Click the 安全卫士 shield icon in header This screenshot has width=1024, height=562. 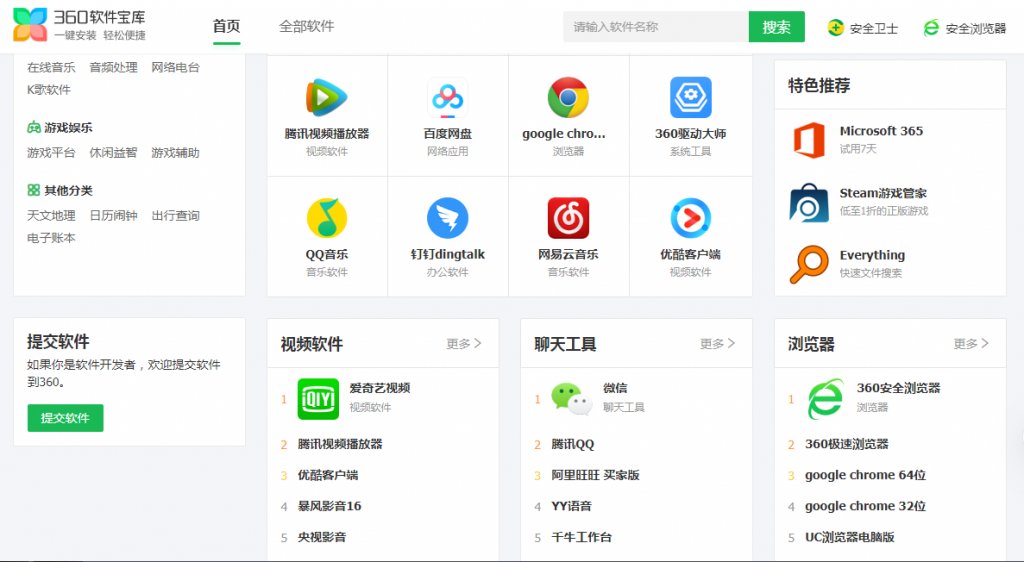(835, 28)
